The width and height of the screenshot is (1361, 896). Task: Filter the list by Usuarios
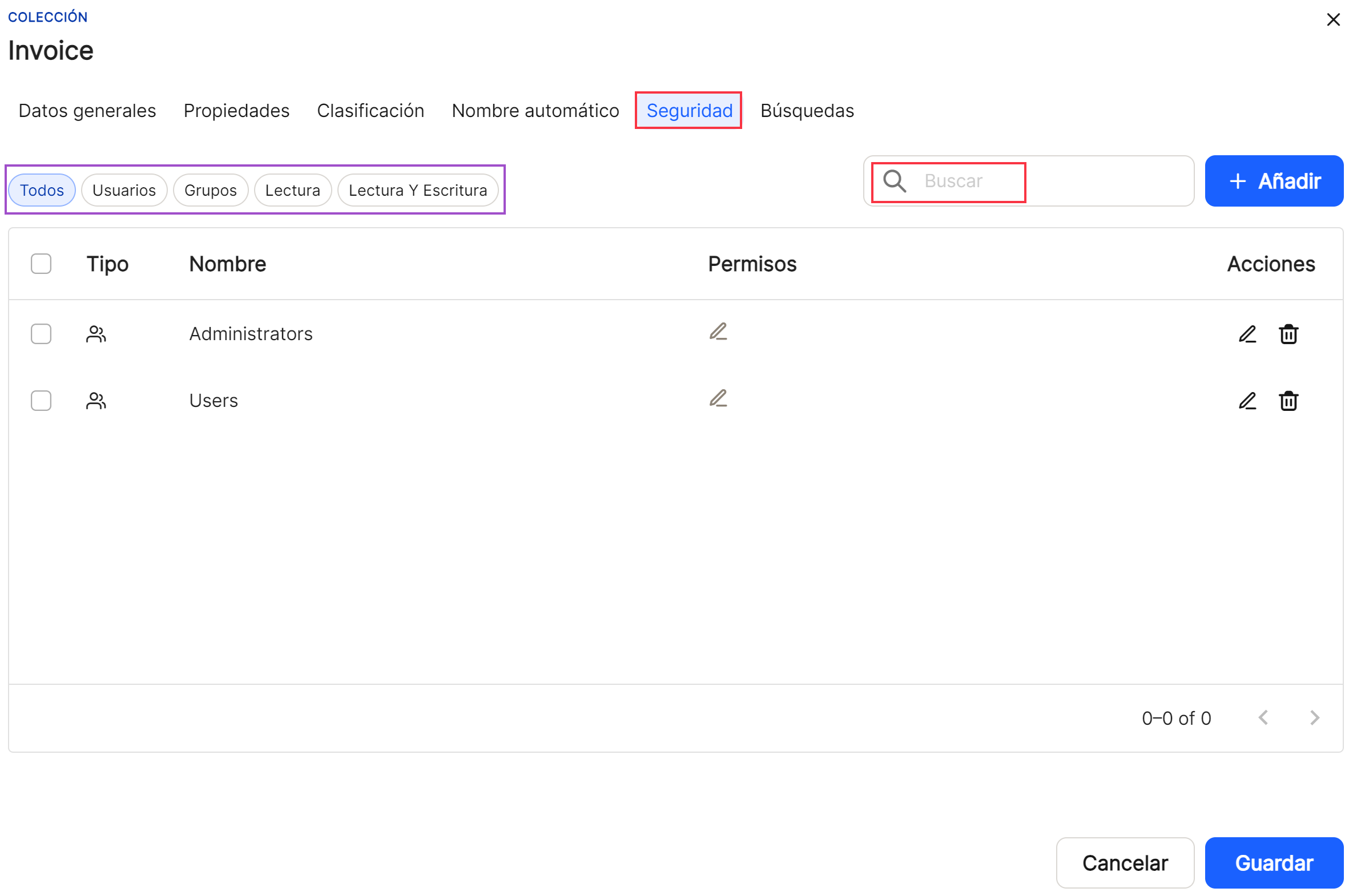[x=124, y=191]
